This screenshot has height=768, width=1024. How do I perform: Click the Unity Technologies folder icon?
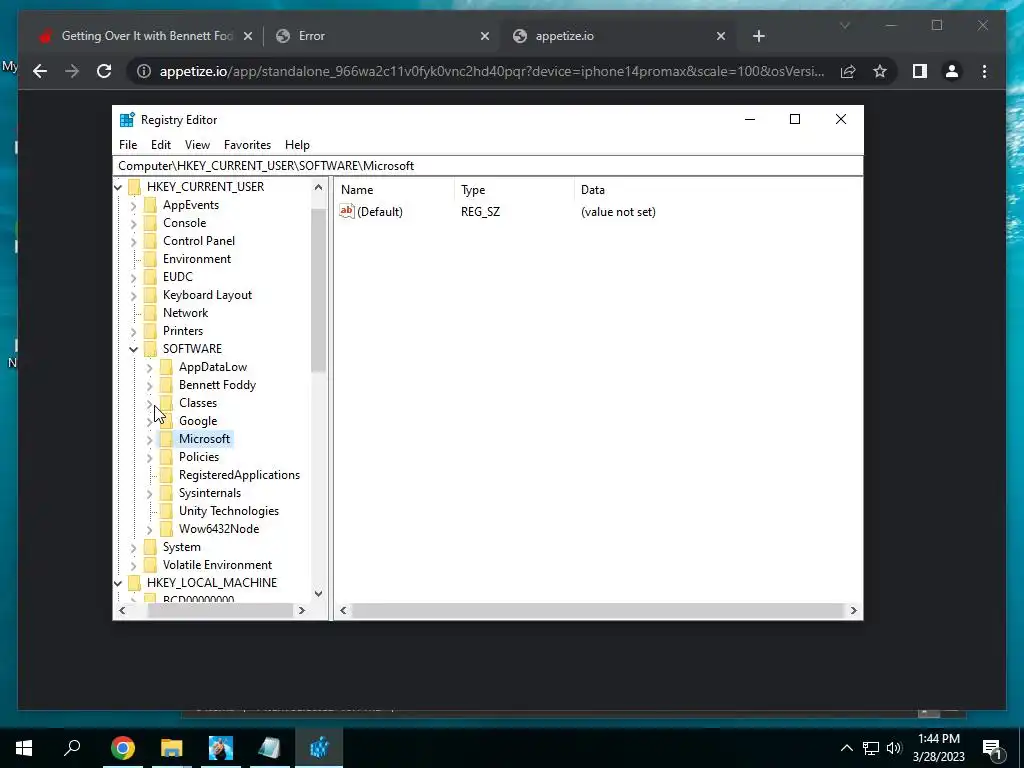[x=167, y=511]
